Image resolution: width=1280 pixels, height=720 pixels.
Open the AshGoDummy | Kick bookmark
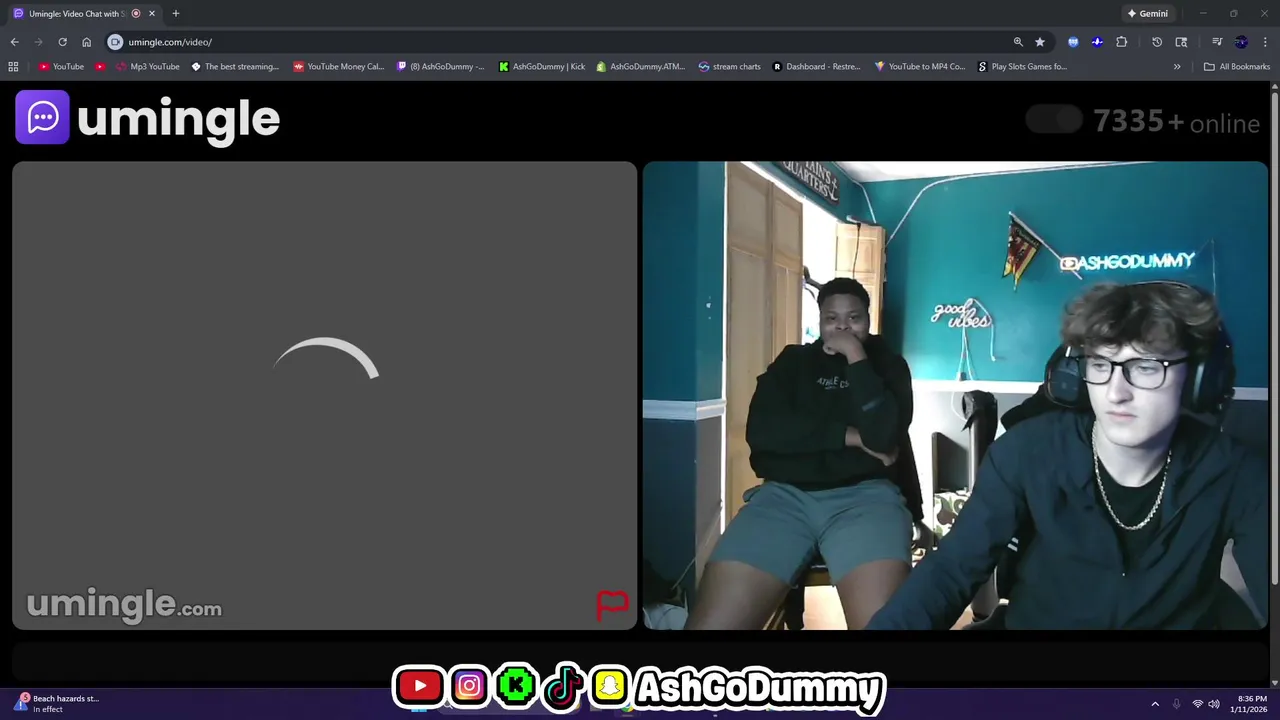pos(542,67)
